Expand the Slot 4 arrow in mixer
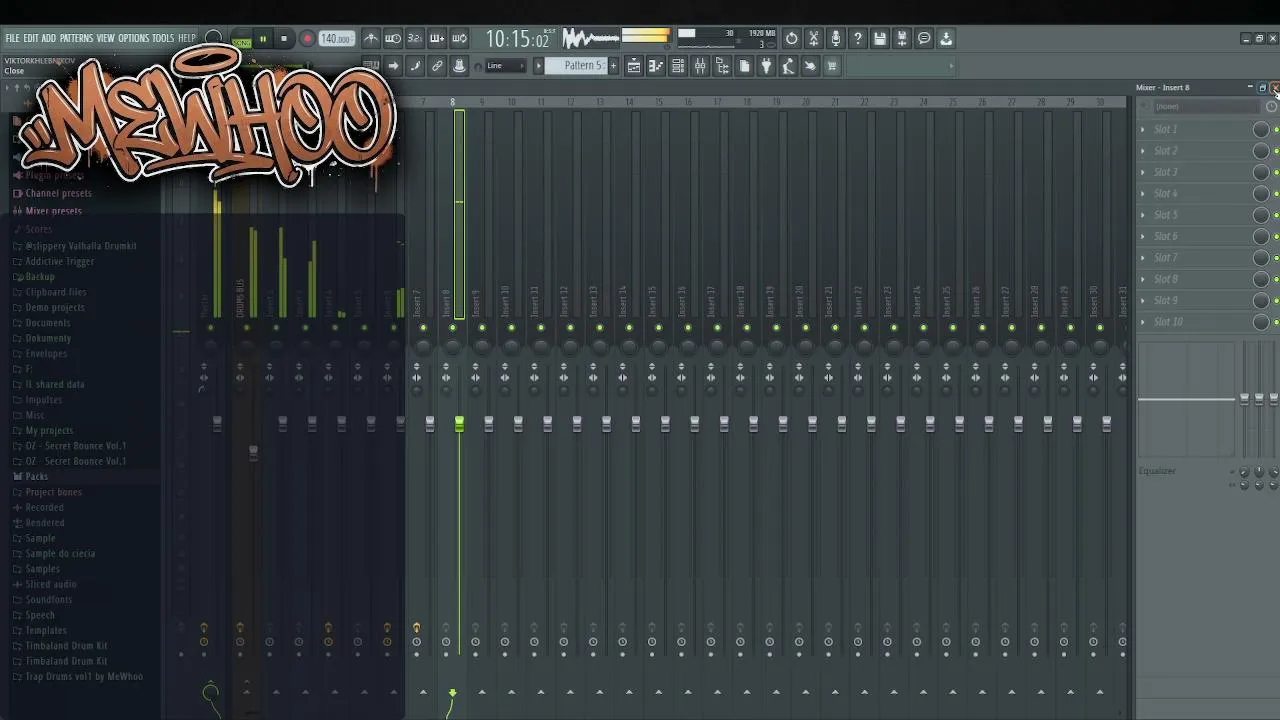 point(1143,194)
